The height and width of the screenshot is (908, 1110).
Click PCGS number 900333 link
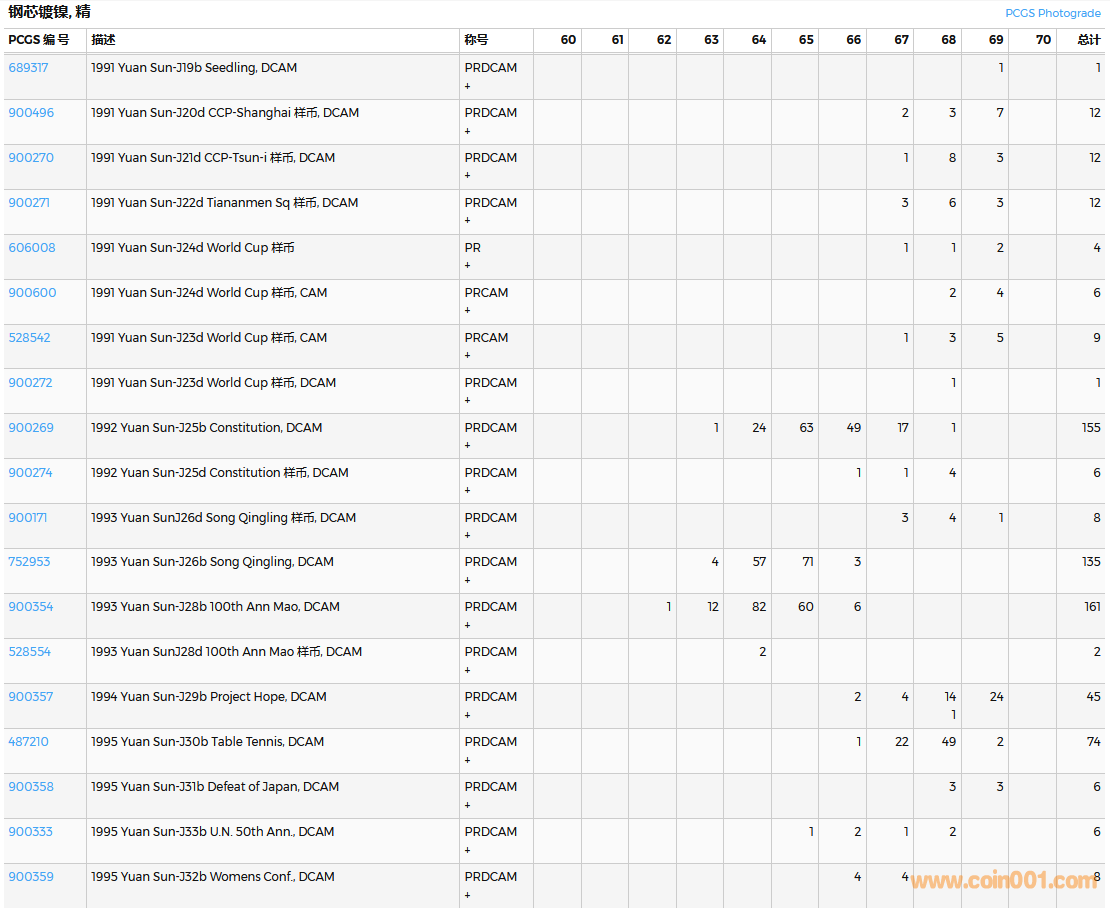[31, 832]
